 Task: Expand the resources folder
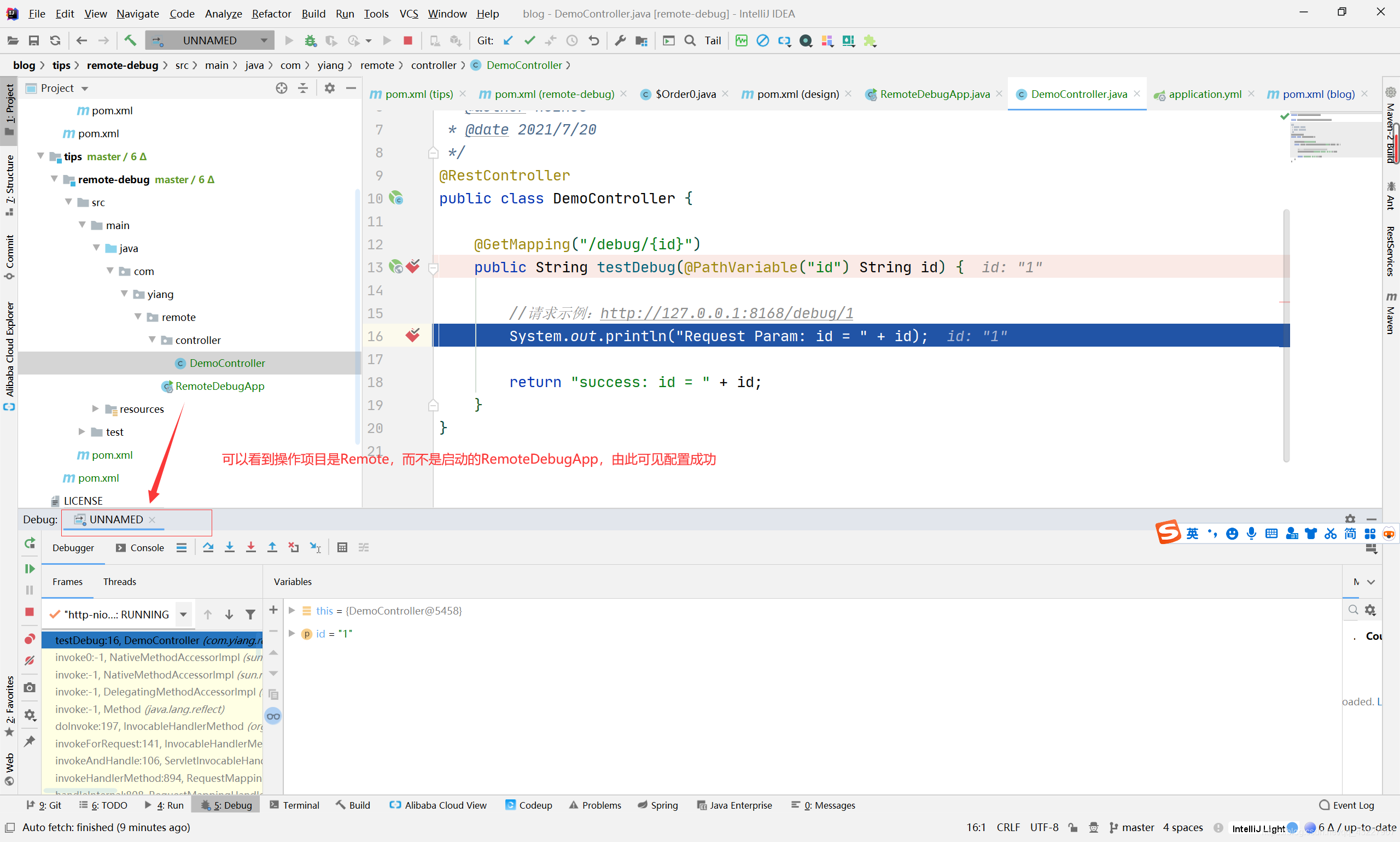95,408
